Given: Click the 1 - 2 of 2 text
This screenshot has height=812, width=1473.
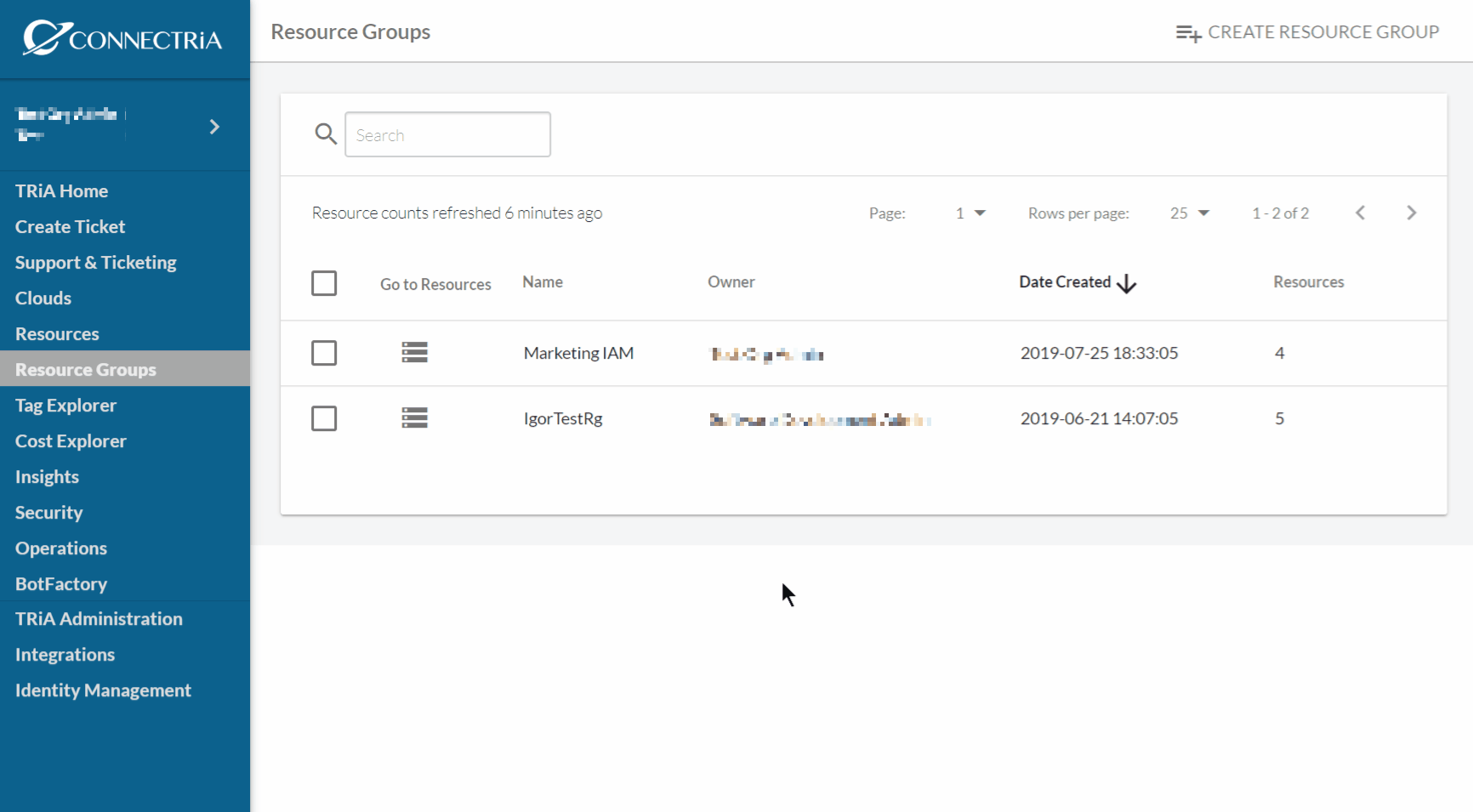Looking at the screenshot, I should click(x=1280, y=213).
